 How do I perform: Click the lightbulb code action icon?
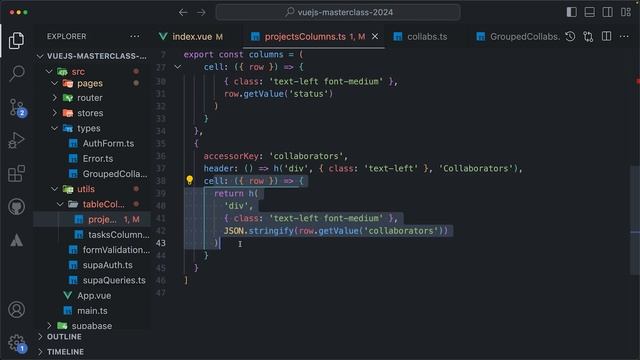tap(189, 180)
